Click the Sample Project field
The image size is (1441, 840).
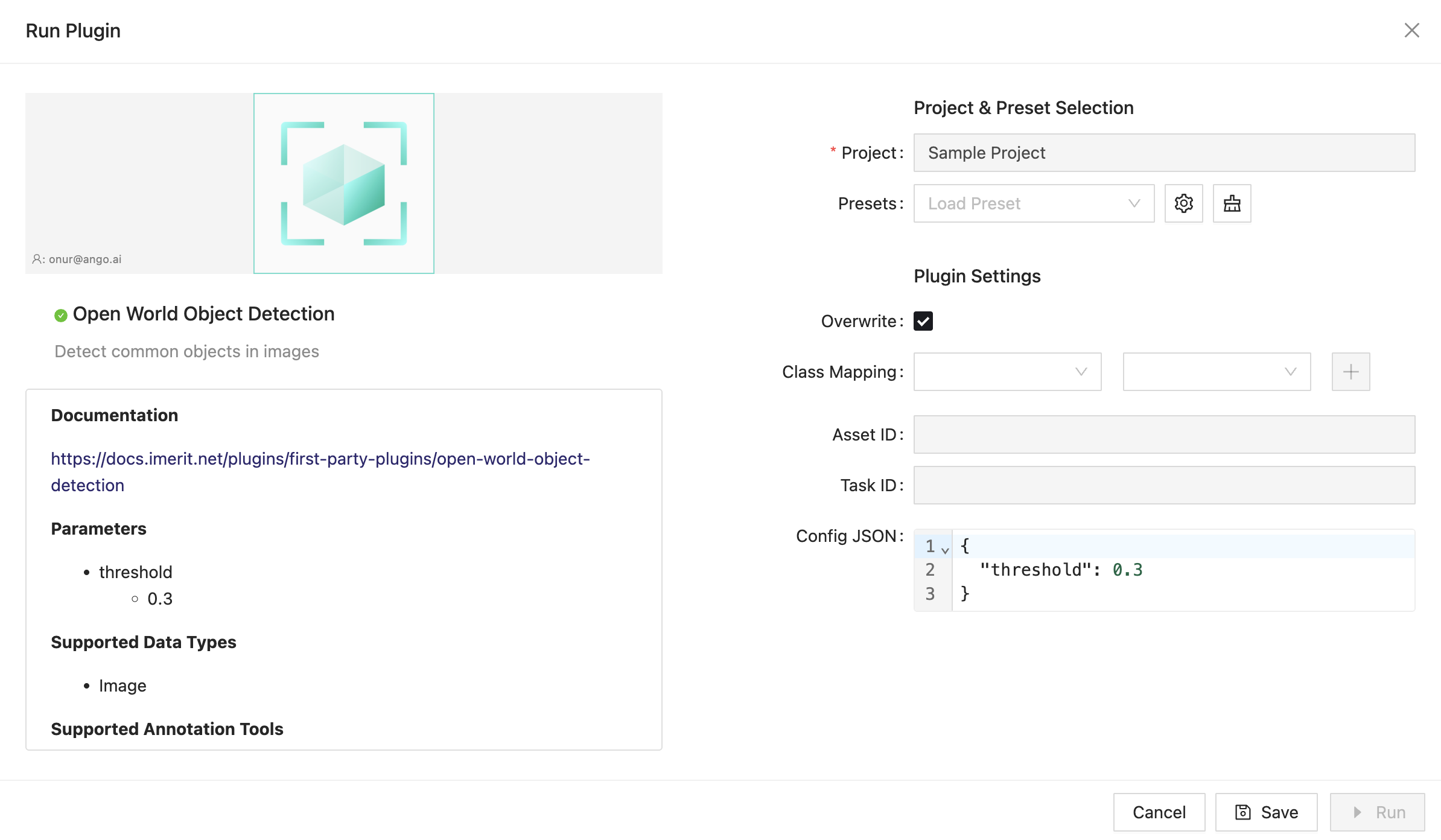1163,153
